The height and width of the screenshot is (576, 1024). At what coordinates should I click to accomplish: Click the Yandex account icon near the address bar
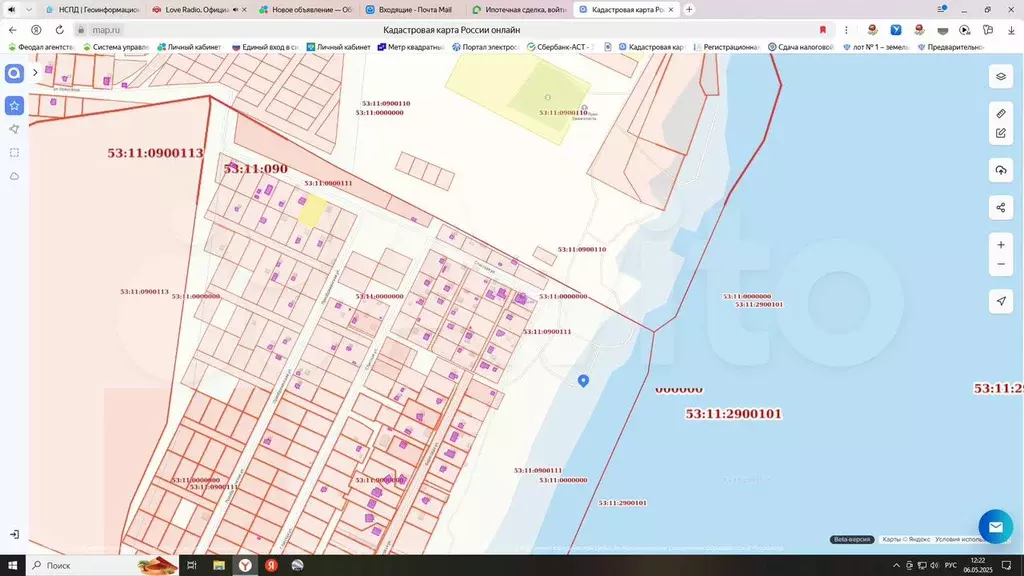36,30
